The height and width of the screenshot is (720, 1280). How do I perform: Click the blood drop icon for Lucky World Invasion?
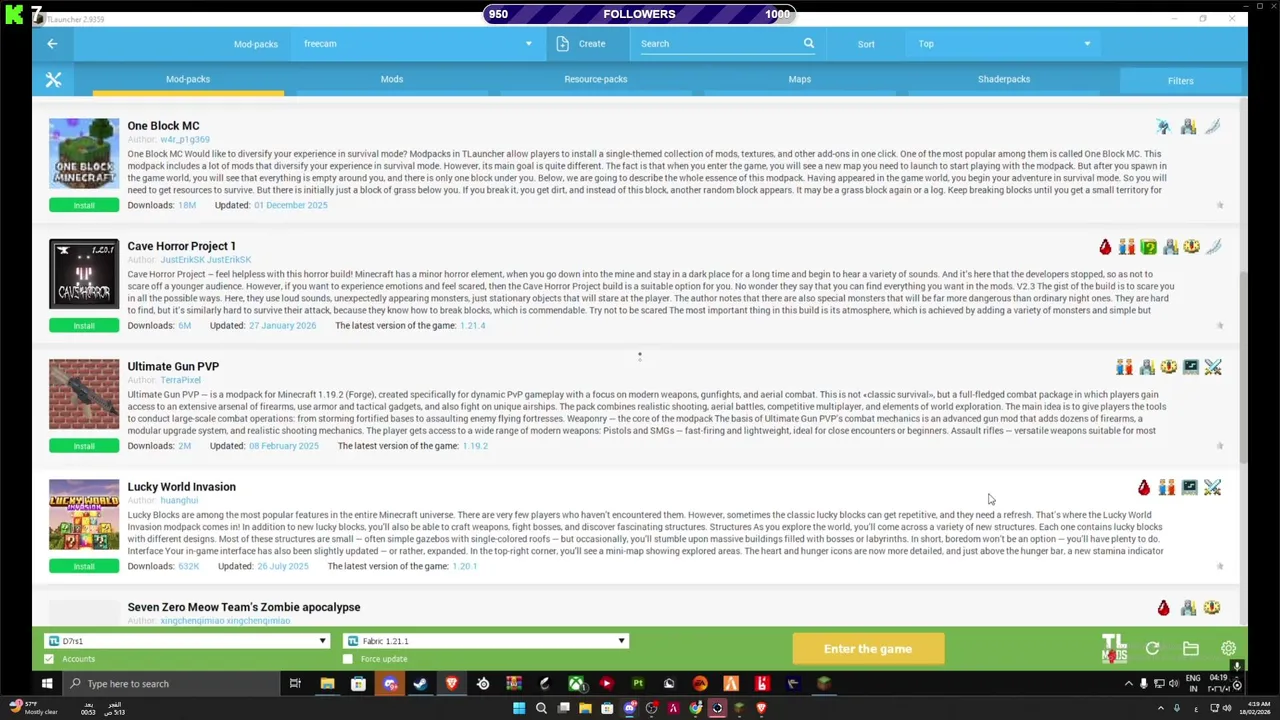[x=1144, y=487]
